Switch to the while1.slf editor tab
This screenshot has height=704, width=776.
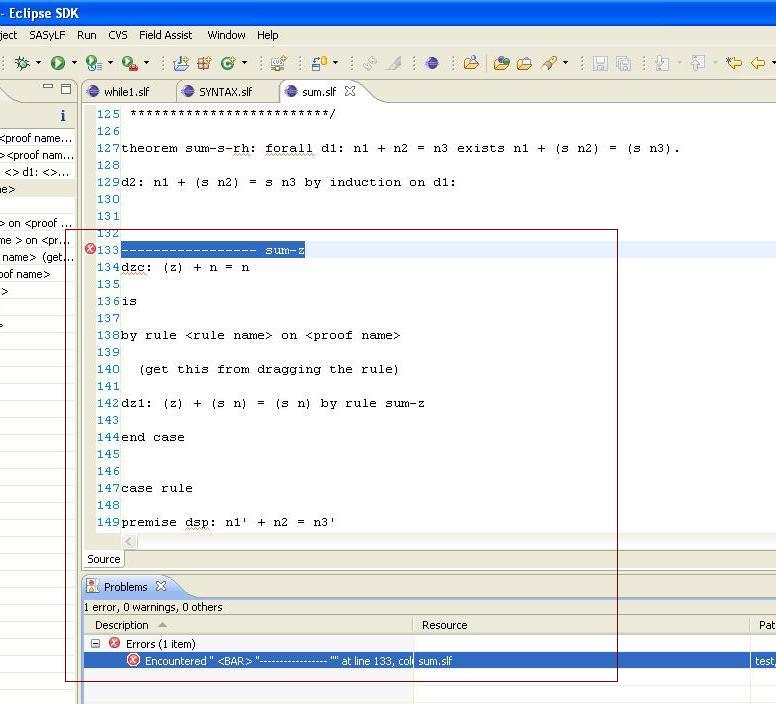[x=125, y=92]
